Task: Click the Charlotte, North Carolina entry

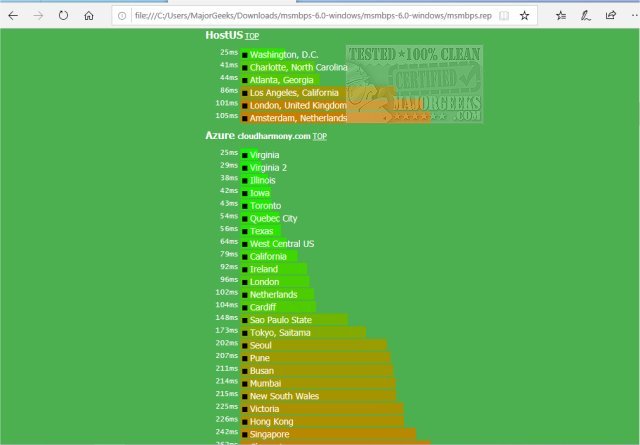Action: click(x=298, y=67)
